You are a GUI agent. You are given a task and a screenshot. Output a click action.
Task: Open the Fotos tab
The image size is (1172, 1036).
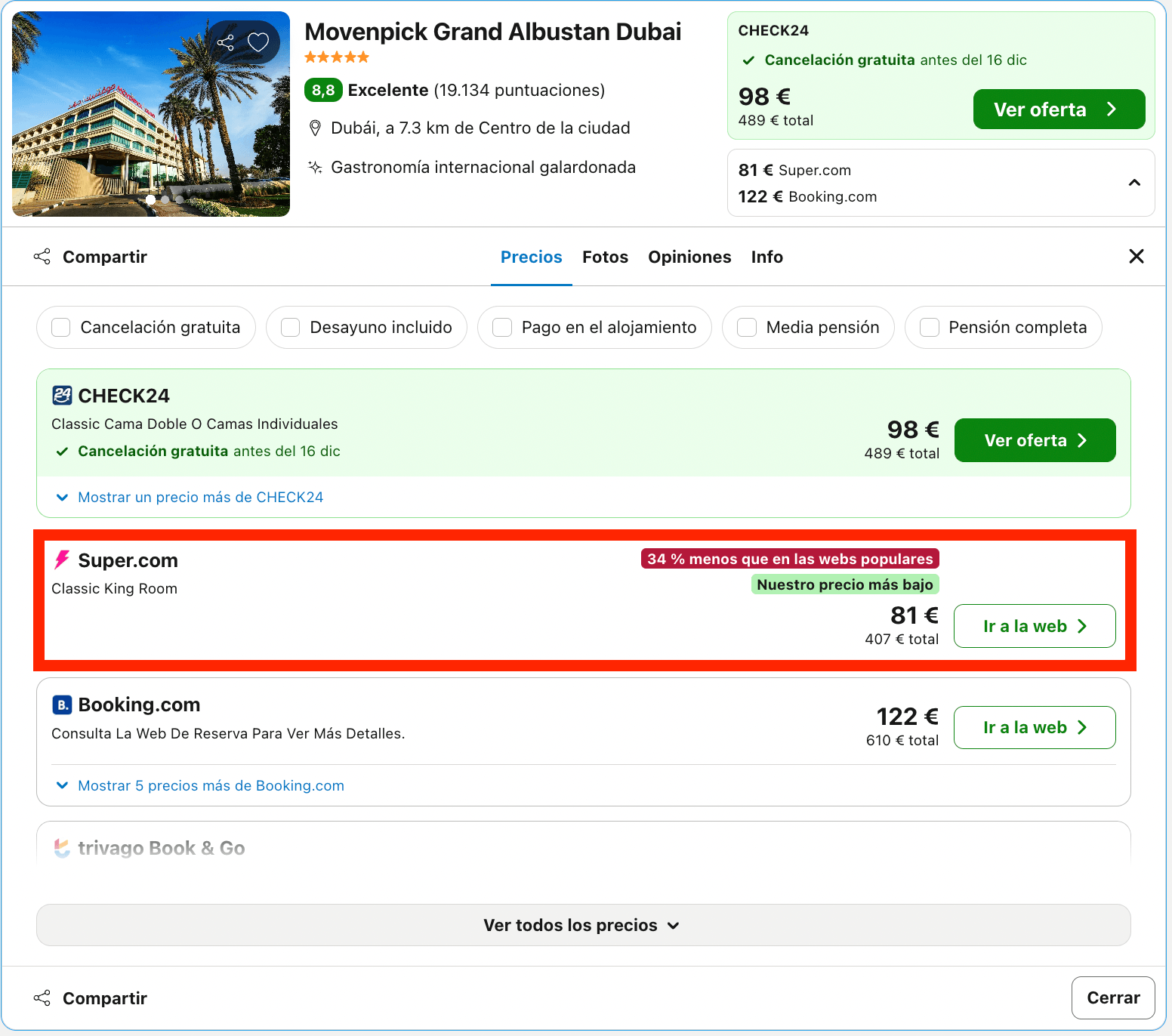pyautogui.click(x=606, y=257)
